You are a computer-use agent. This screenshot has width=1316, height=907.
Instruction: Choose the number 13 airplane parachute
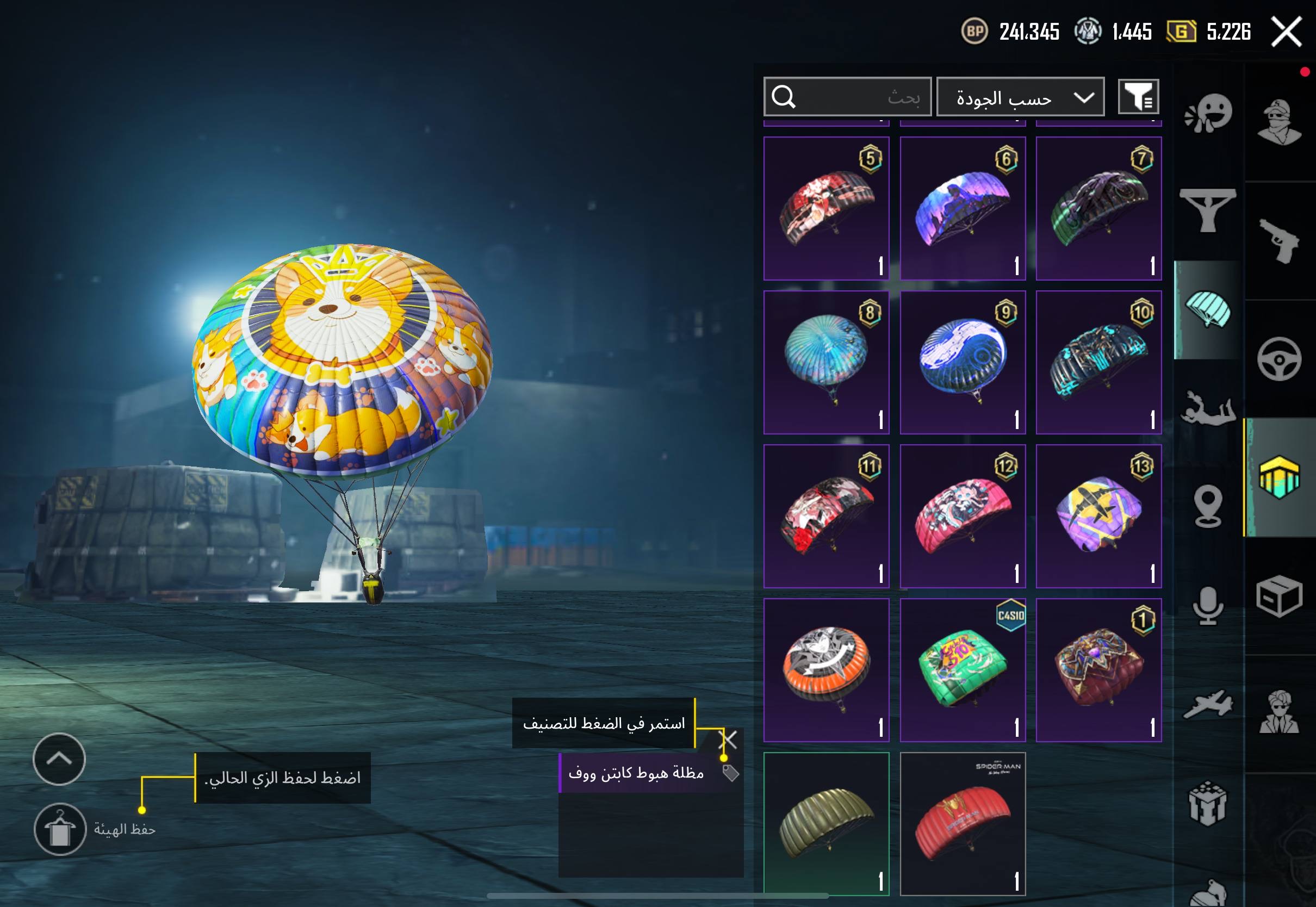pos(1098,516)
